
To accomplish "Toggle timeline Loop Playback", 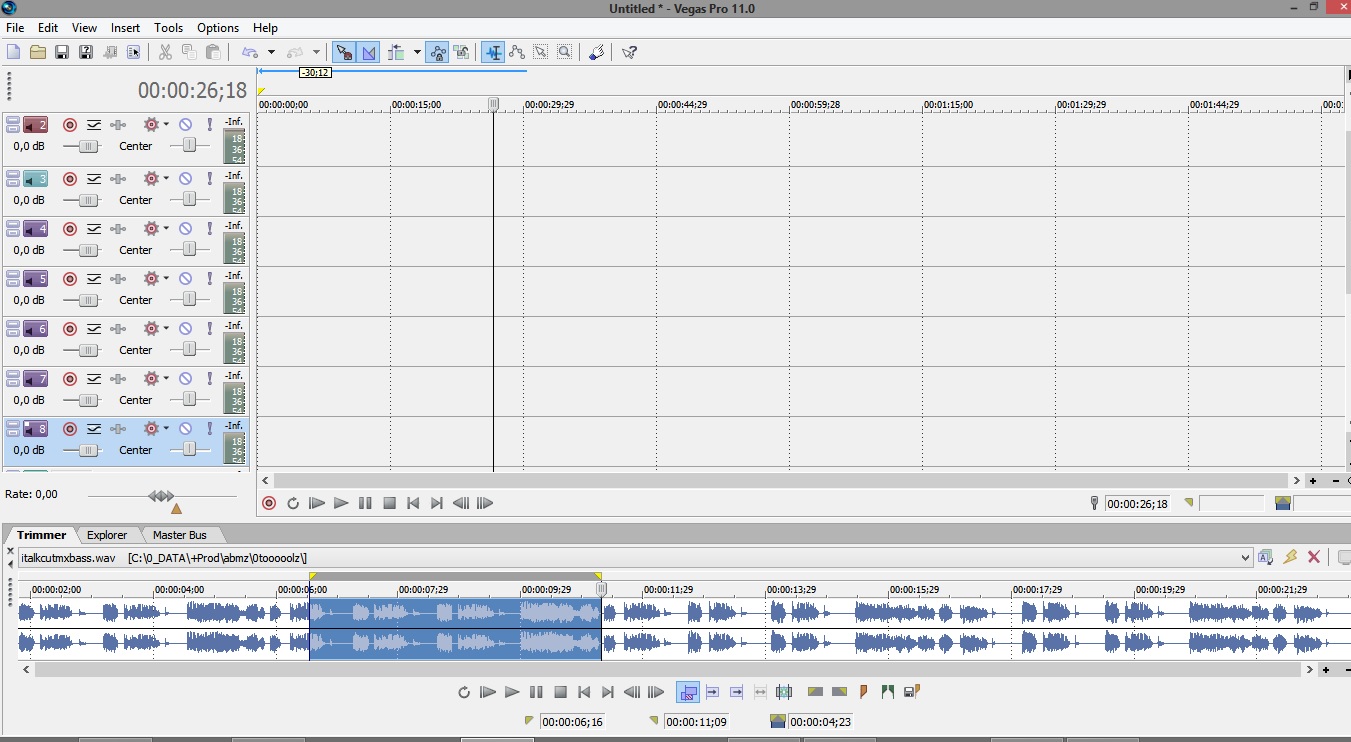I will point(293,503).
